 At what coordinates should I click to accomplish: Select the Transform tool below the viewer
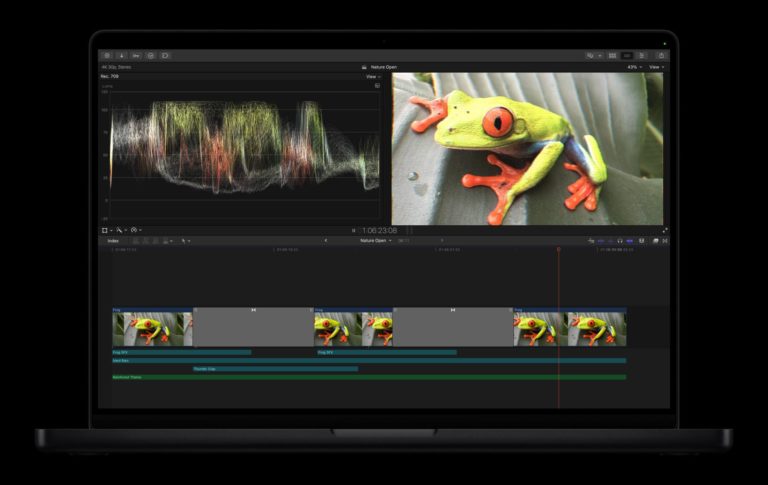[x=104, y=230]
